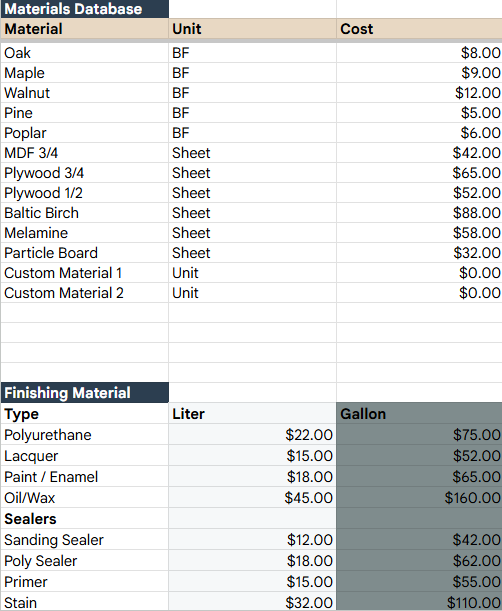Select the Materials Database header cell
The width and height of the screenshot is (502, 611).
[x=85, y=9]
